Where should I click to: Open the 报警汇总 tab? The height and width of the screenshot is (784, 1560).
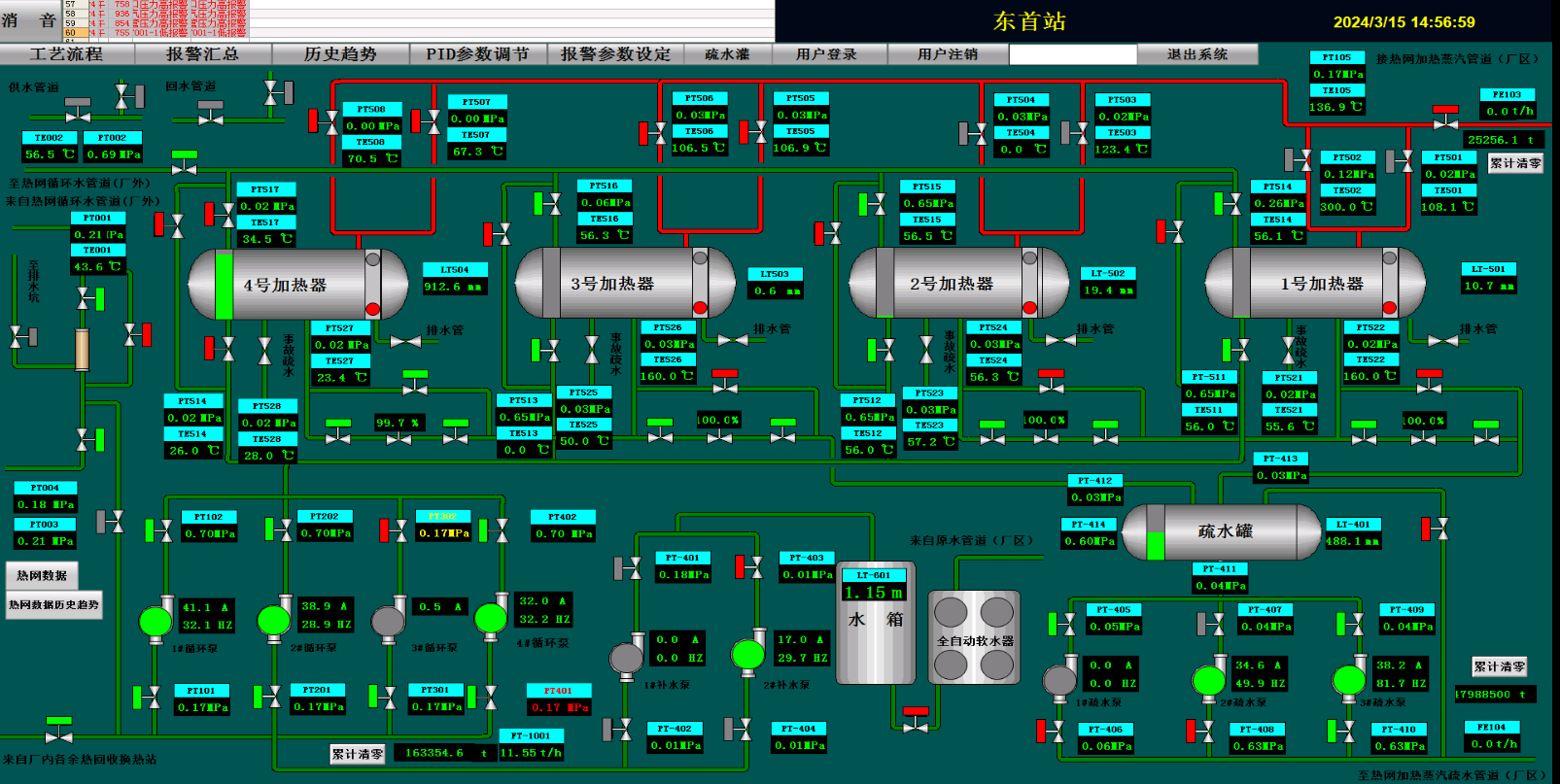(202, 54)
